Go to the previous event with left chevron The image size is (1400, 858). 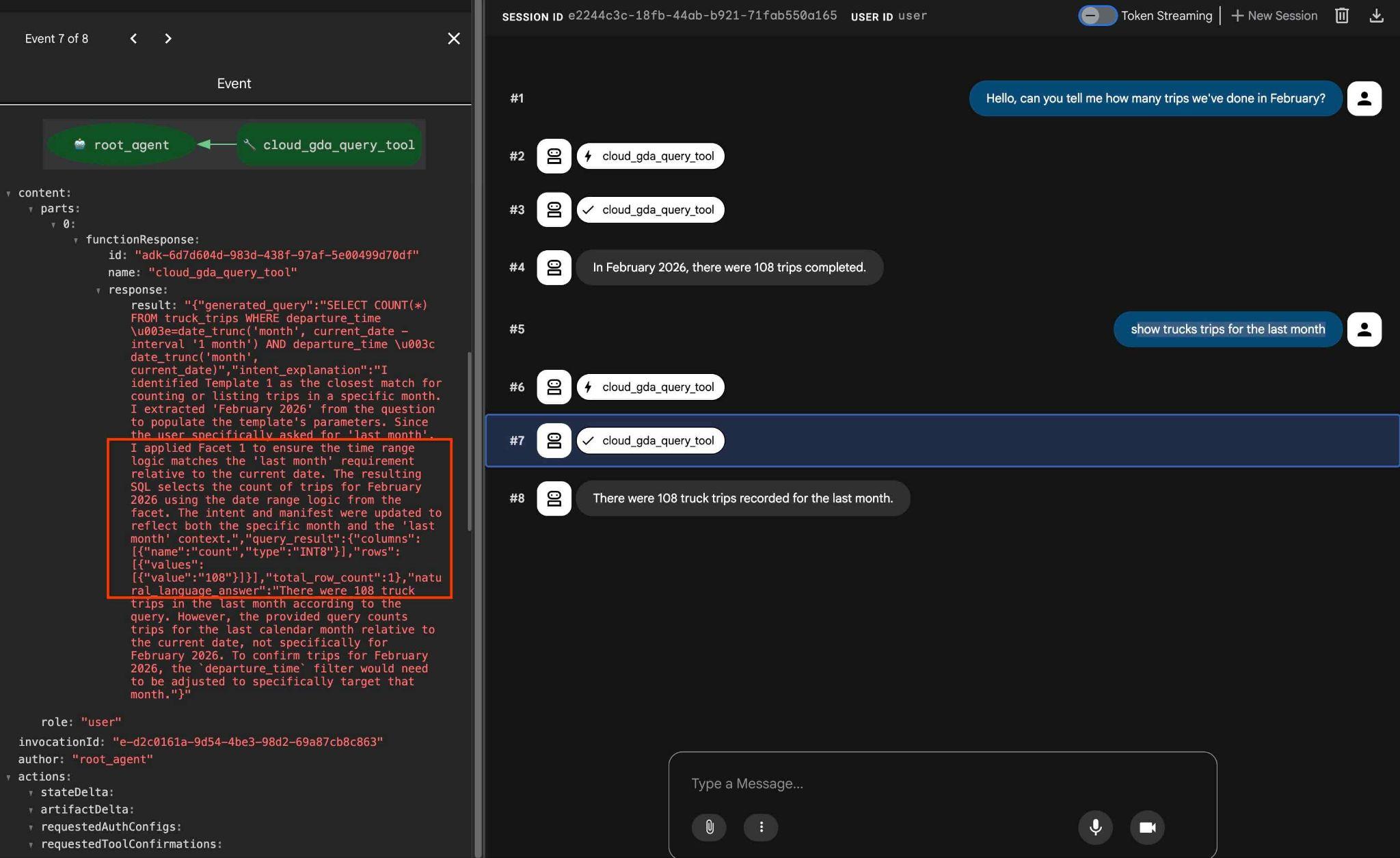click(133, 38)
